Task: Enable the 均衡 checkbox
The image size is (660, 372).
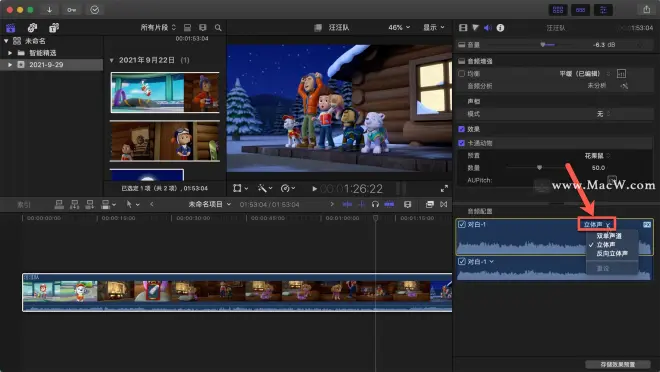Action: (462, 74)
